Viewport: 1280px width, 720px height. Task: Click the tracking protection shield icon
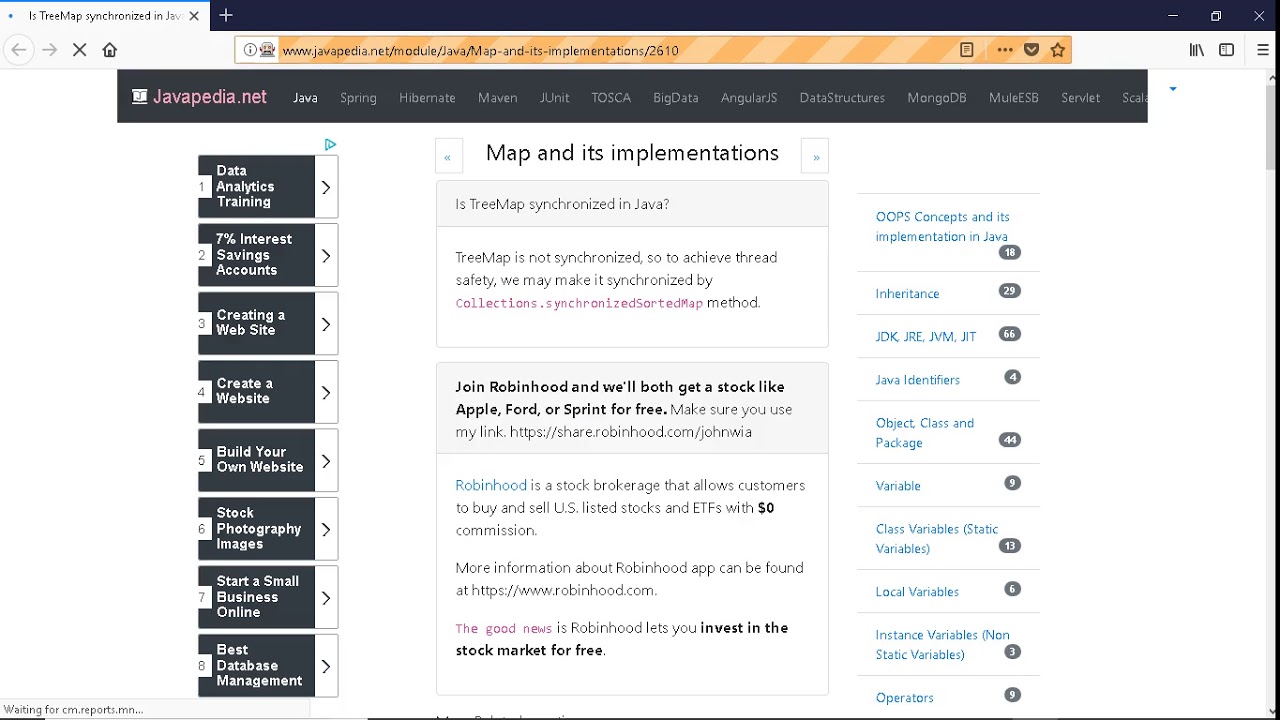267,50
